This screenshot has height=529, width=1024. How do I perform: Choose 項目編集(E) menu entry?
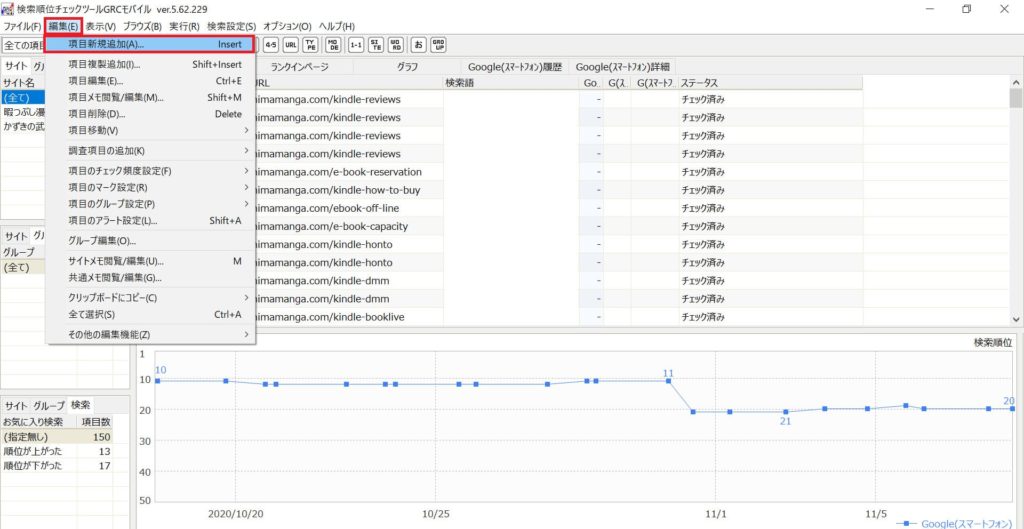point(150,81)
